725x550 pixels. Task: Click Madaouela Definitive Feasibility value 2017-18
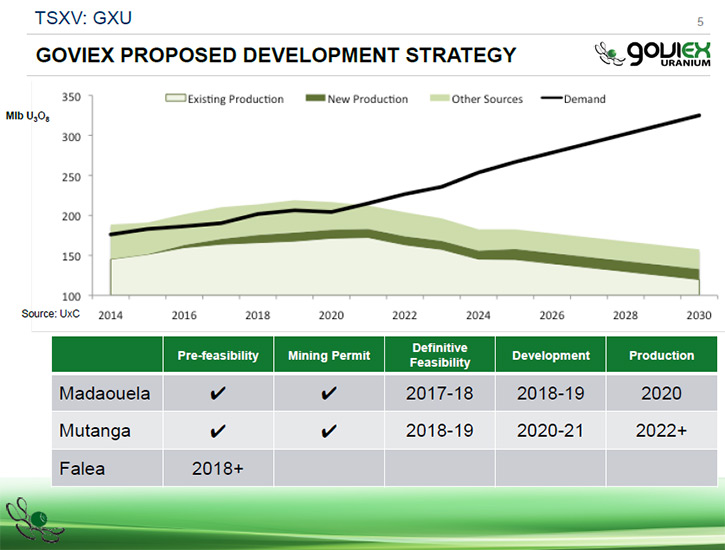click(x=440, y=393)
